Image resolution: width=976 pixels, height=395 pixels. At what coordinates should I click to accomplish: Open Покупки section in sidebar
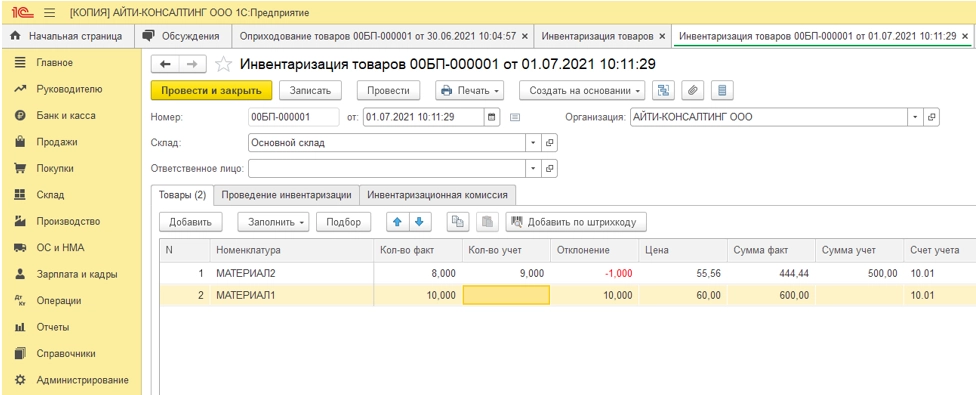(x=55, y=169)
